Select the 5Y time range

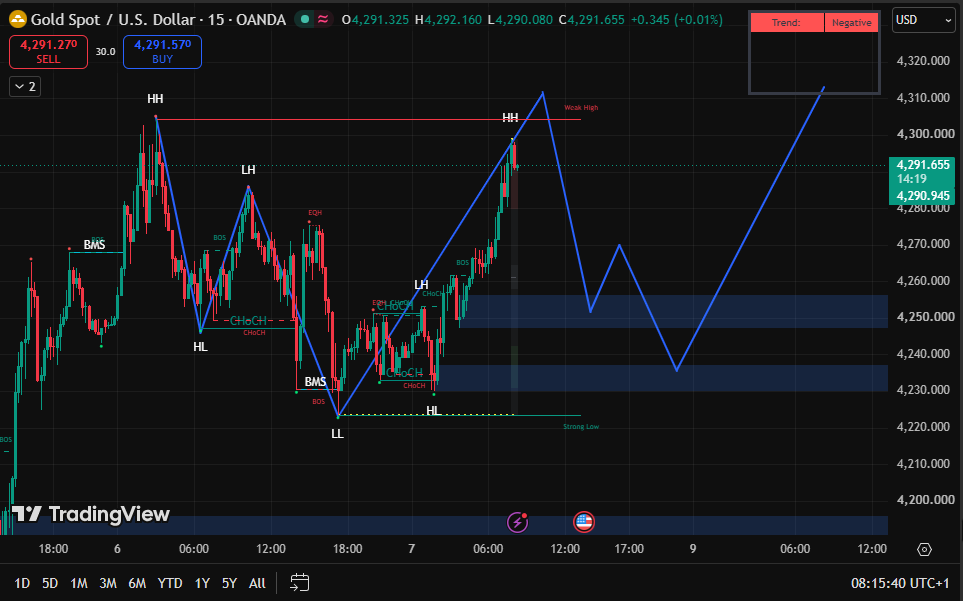tap(229, 583)
